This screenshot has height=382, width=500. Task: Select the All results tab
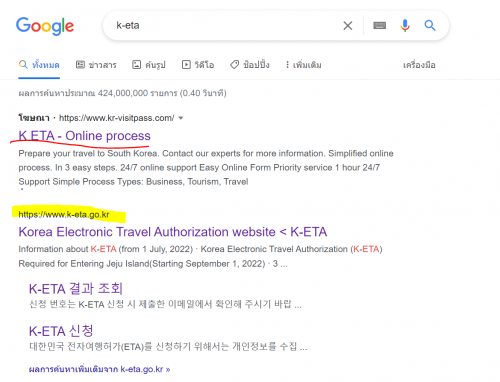[39, 64]
